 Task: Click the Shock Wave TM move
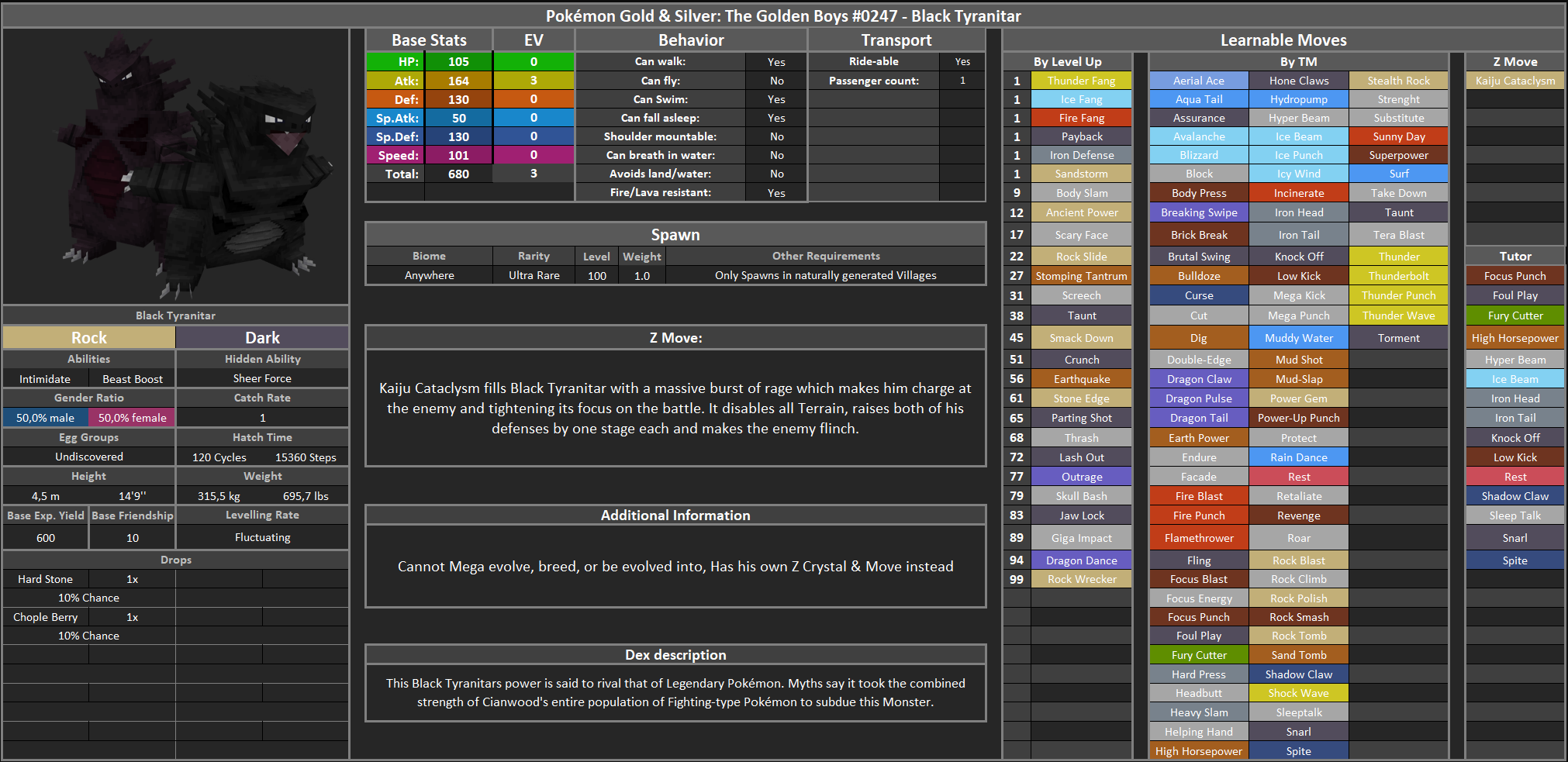(1299, 693)
